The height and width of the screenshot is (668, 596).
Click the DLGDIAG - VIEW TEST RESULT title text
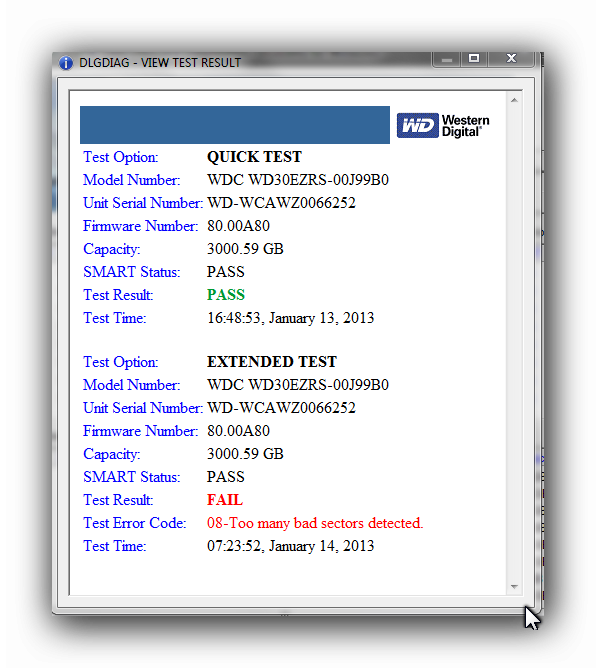point(160,63)
